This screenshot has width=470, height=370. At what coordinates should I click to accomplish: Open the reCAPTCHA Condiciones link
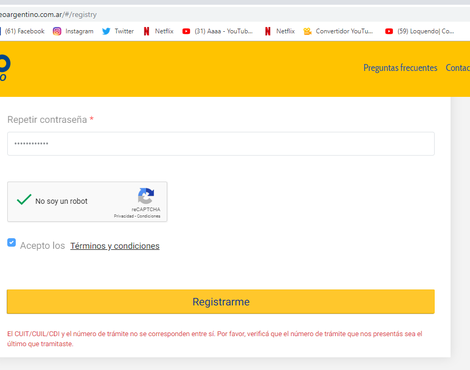coord(149,216)
